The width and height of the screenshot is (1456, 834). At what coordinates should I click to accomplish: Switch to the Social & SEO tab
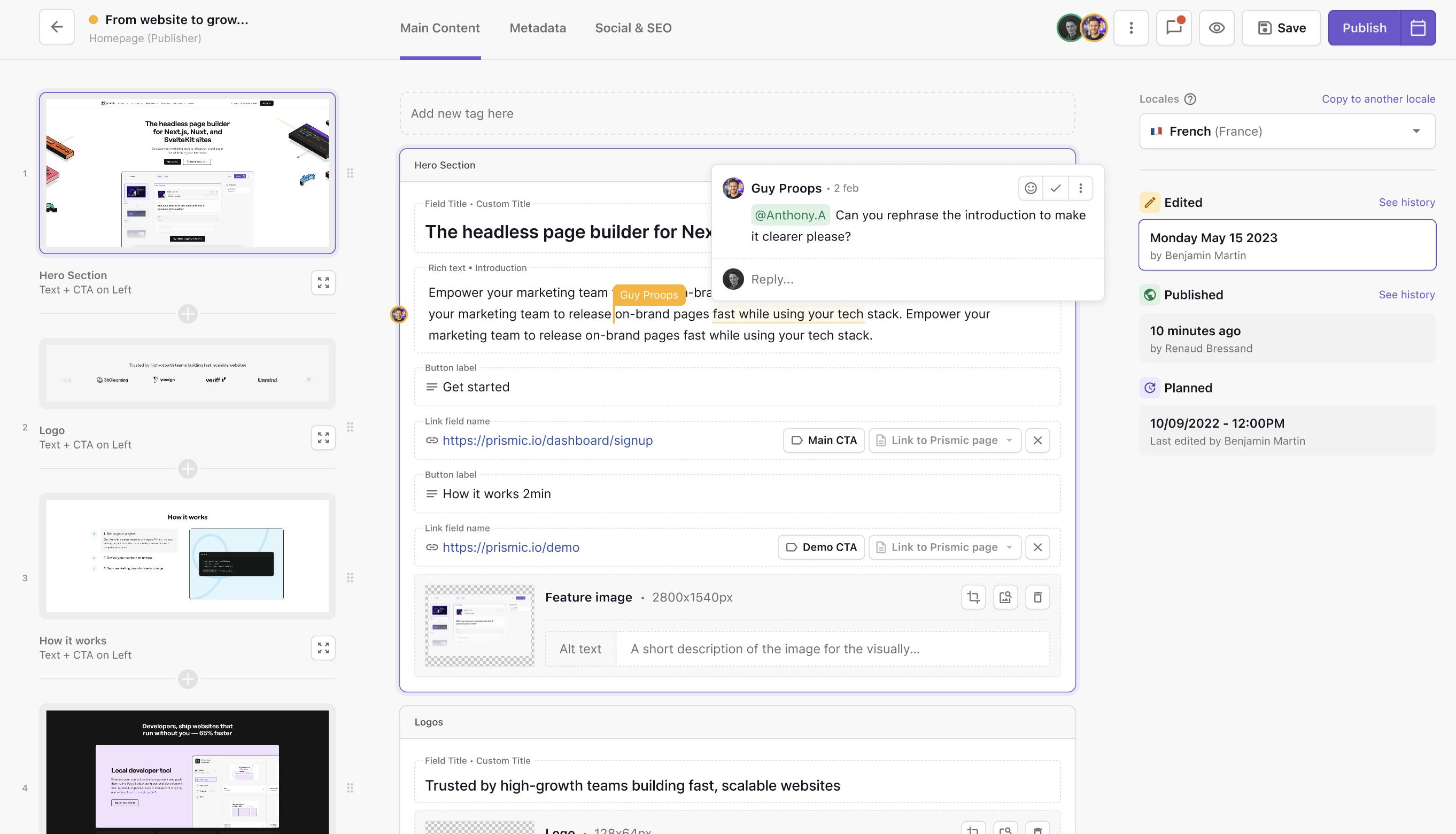(633, 28)
